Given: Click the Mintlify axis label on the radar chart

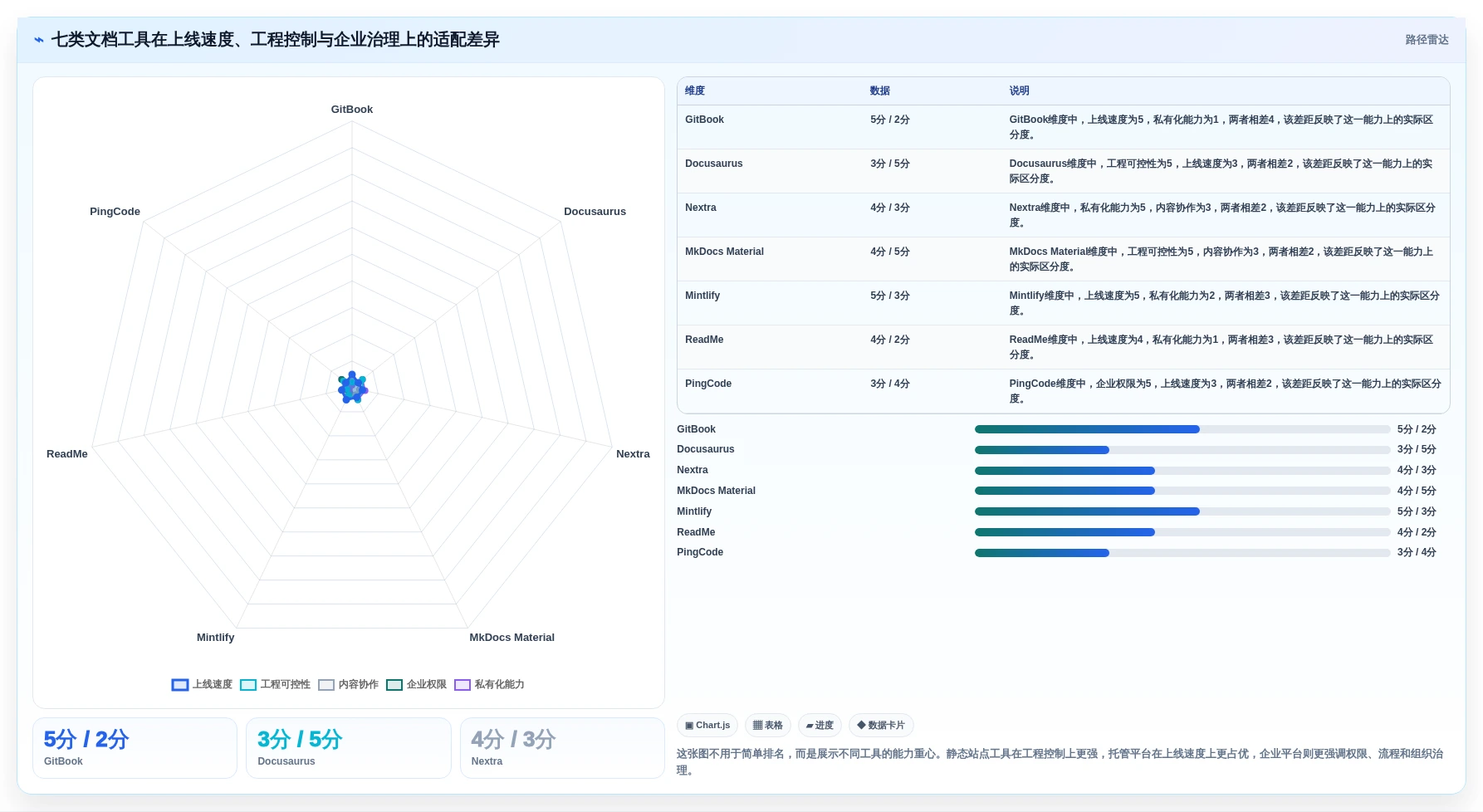Looking at the screenshot, I should pos(215,638).
